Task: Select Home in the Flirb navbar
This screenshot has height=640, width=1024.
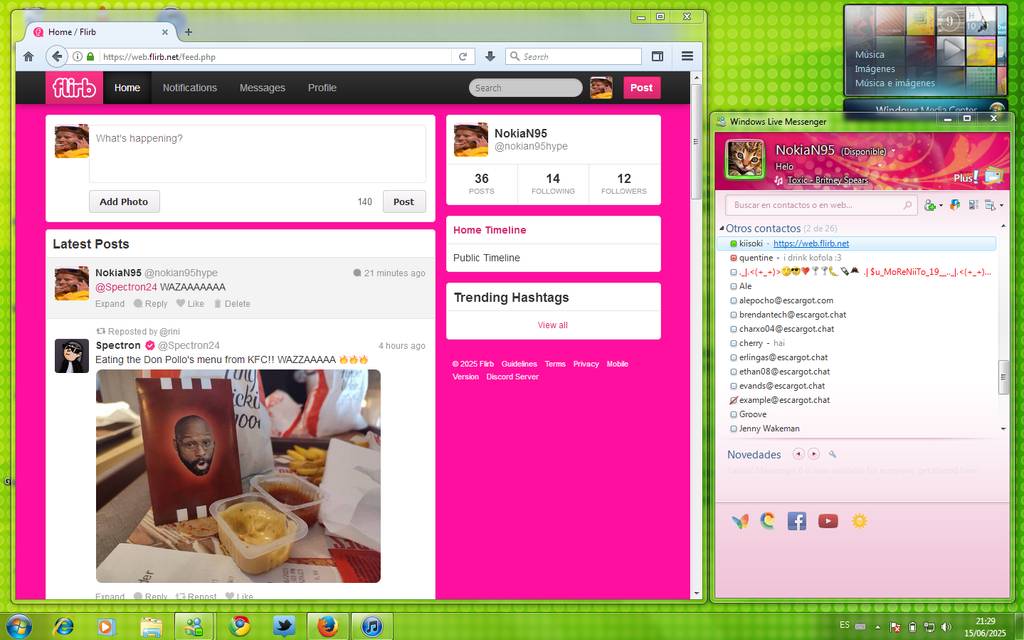Action: pos(127,88)
